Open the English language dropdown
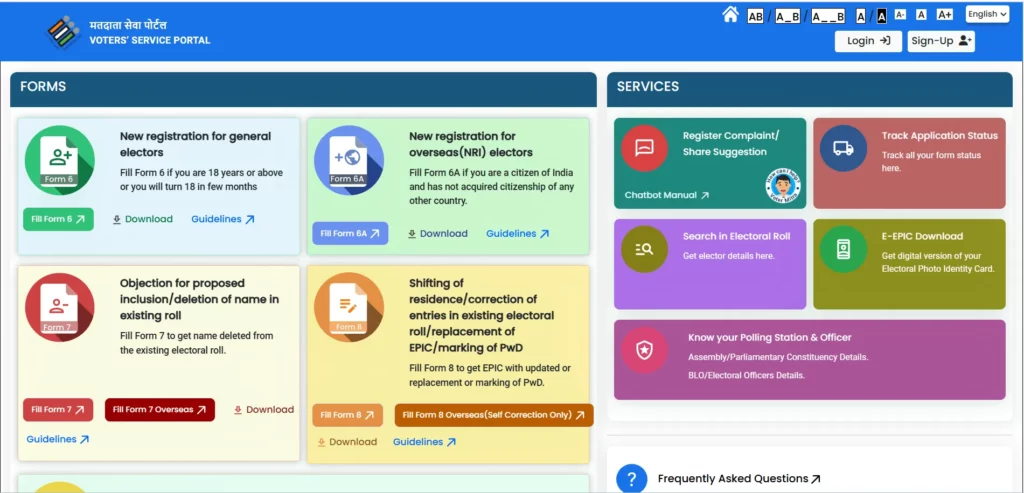The width and height of the screenshot is (1024, 493). coord(987,14)
